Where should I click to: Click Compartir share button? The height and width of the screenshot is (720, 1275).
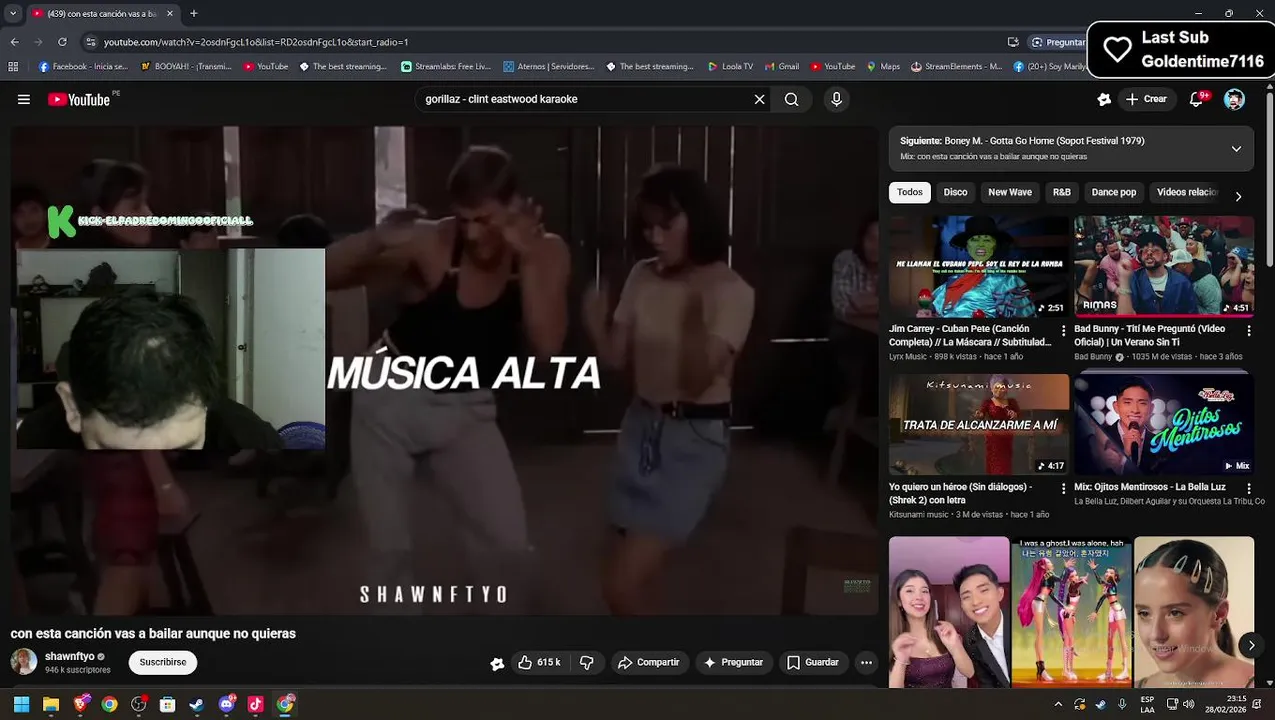pos(649,662)
